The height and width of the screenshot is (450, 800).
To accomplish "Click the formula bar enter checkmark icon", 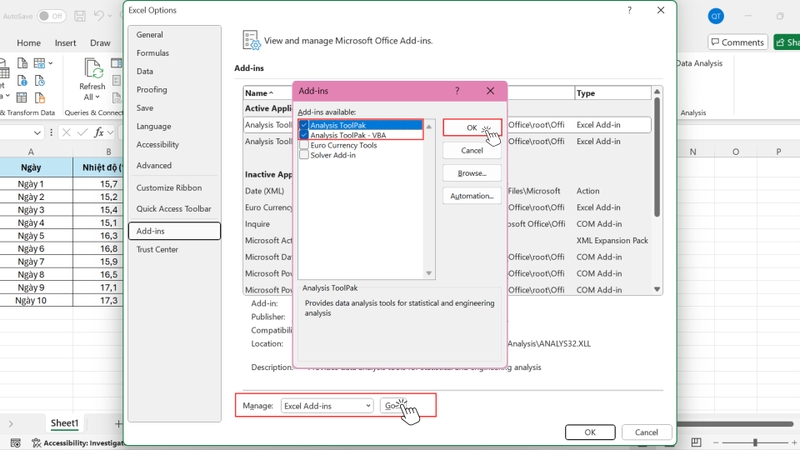I will pyautogui.click(x=82, y=133).
